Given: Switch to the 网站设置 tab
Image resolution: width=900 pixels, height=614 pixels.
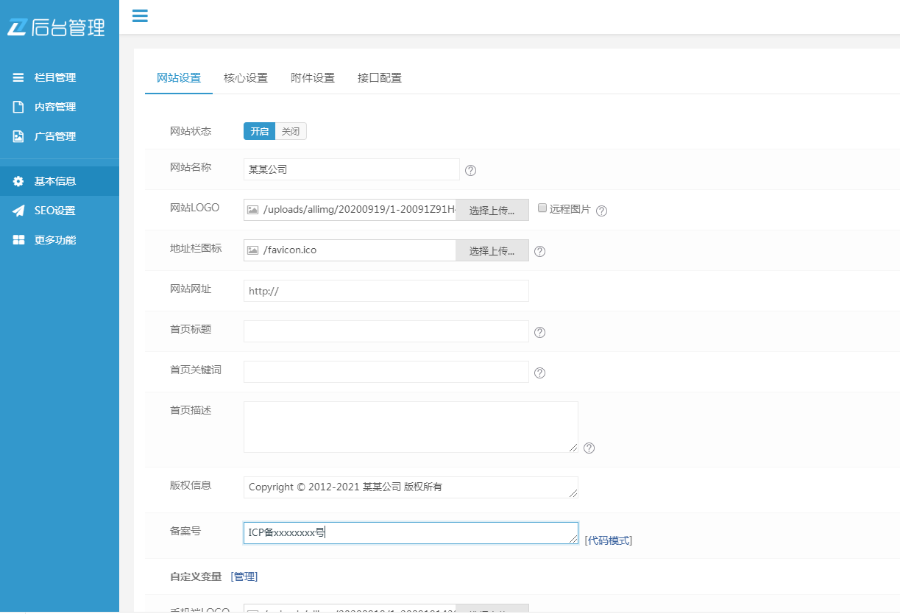Looking at the screenshot, I should [x=179, y=78].
